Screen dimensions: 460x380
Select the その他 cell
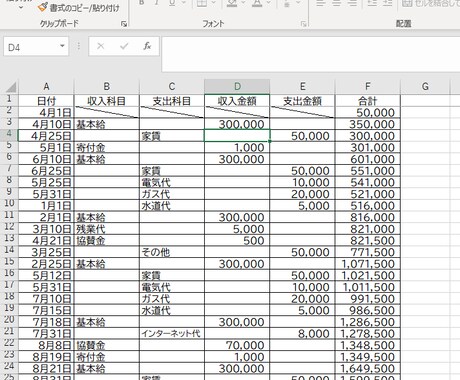(172, 252)
